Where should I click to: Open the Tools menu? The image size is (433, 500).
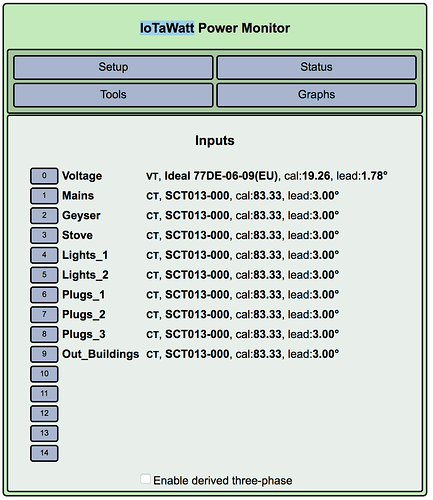click(113, 95)
